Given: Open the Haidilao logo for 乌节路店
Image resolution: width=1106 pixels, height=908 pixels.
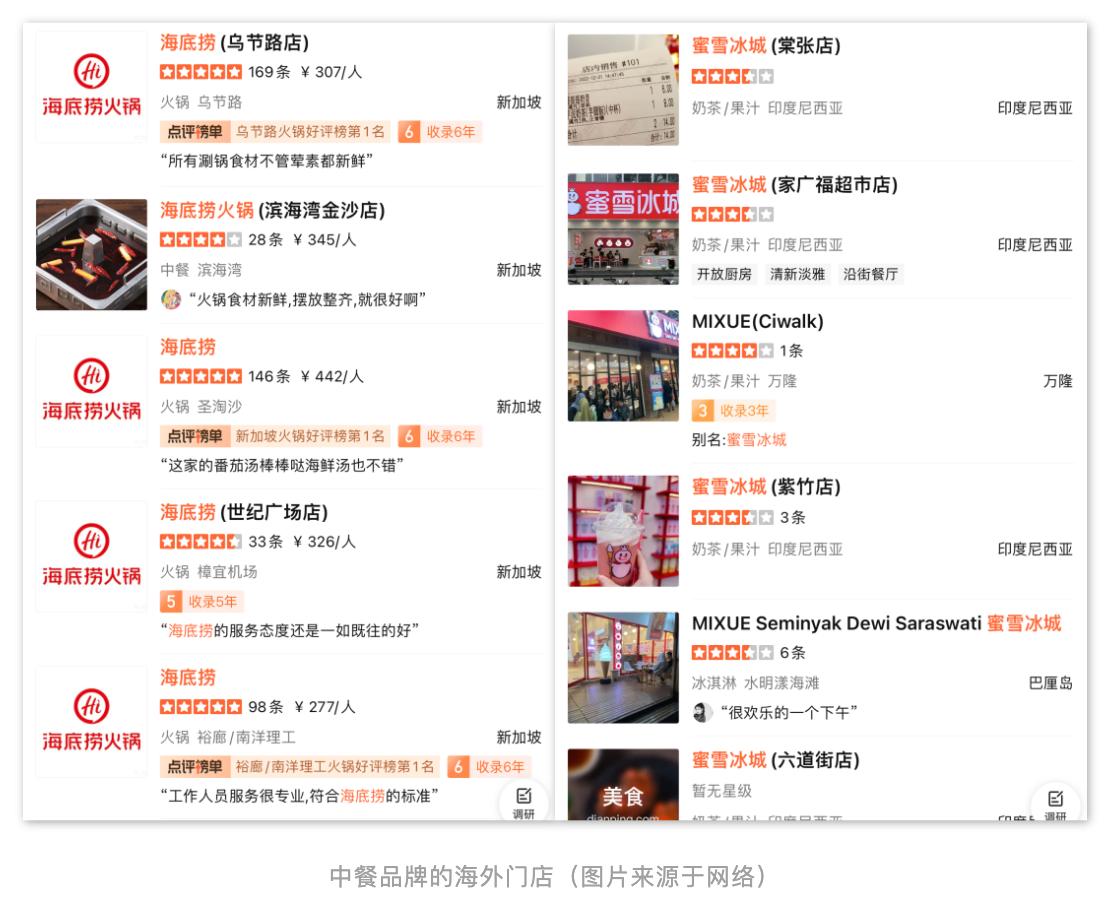Looking at the screenshot, I should 92,87.
